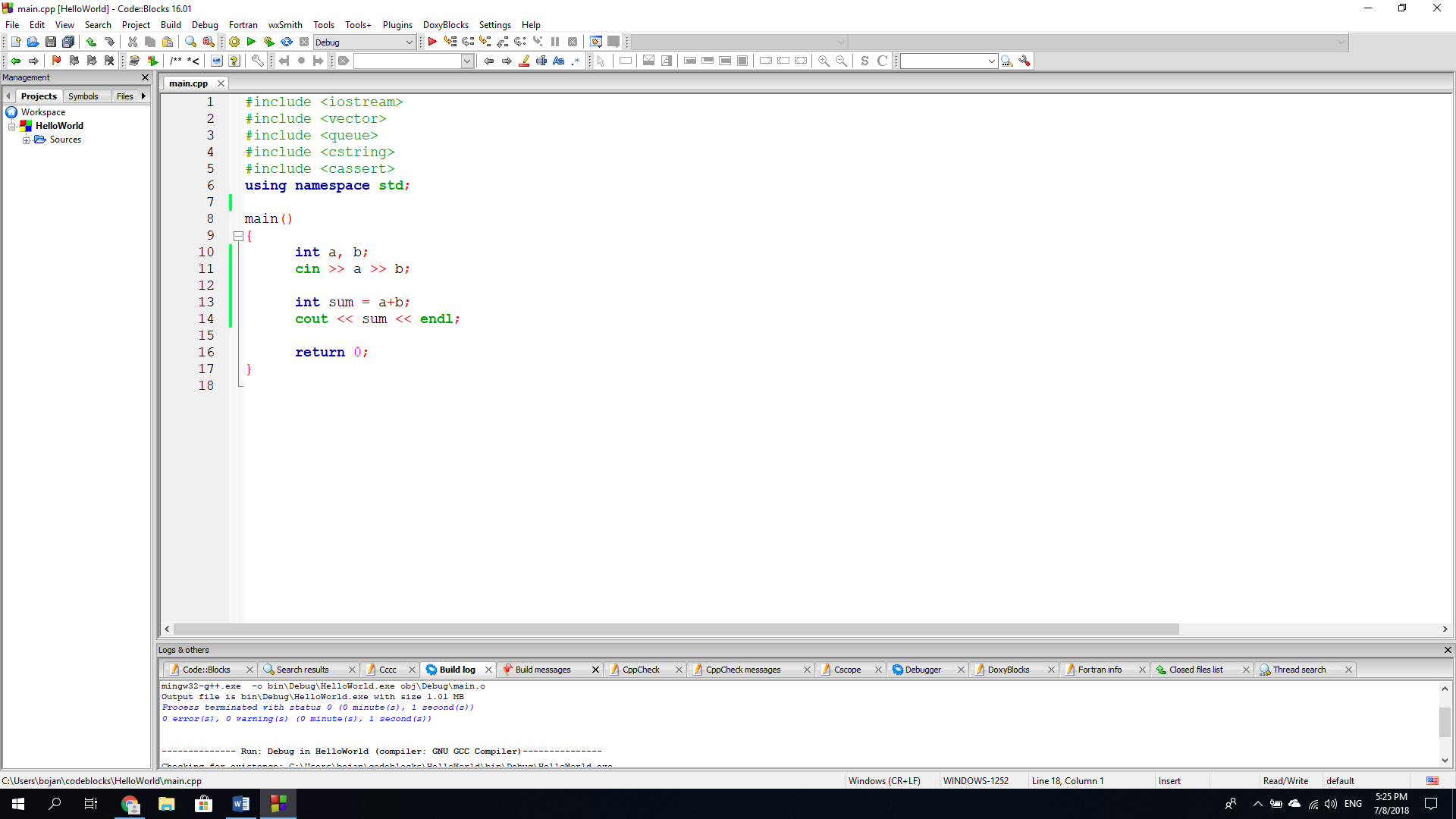The image size is (1456, 819).
Task: Collapse code fold at line 9
Action: (x=238, y=236)
